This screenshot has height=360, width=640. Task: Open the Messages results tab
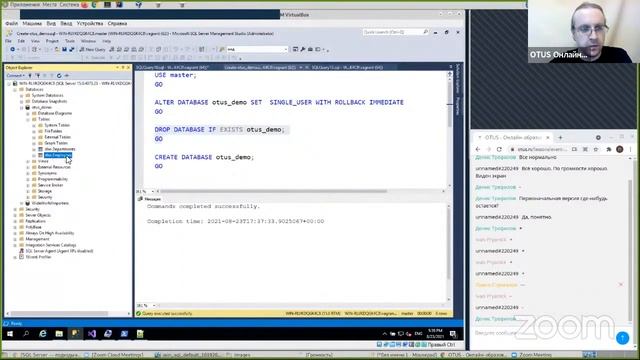tap(150, 199)
